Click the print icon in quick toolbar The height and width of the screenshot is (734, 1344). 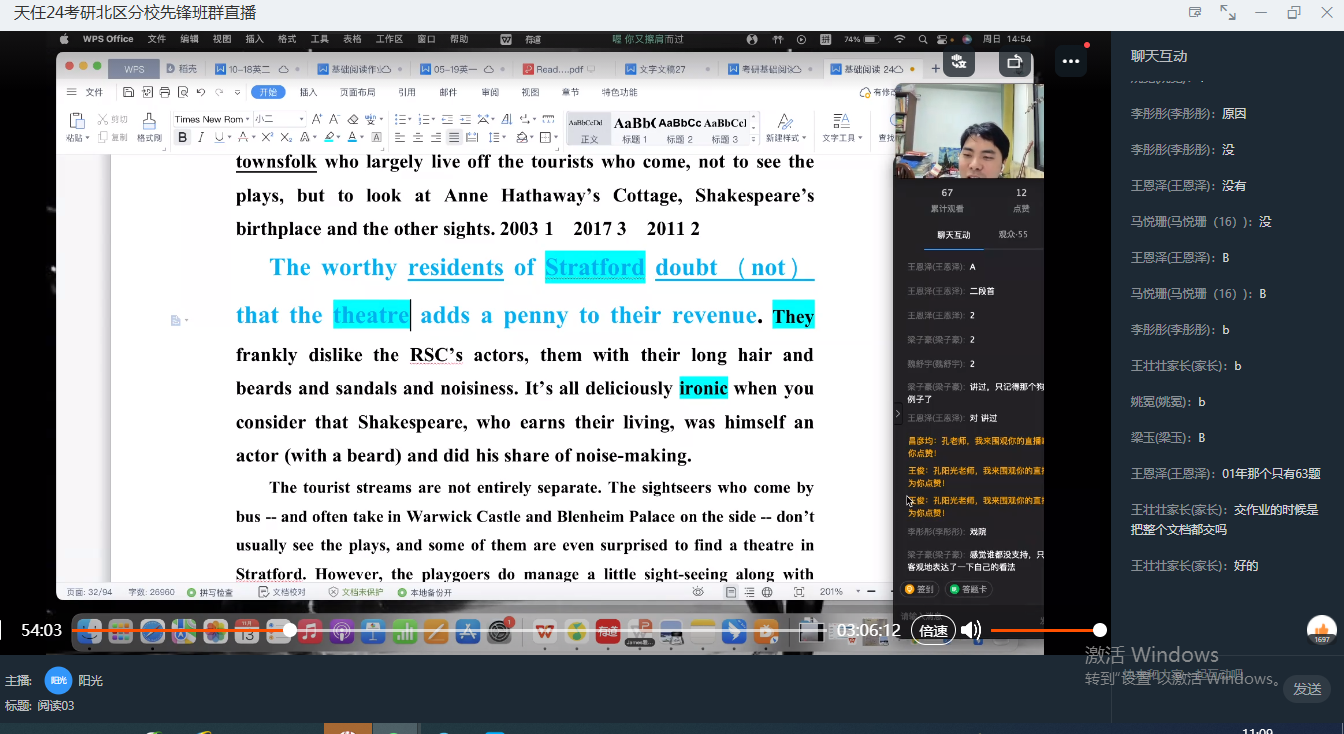(x=165, y=92)
